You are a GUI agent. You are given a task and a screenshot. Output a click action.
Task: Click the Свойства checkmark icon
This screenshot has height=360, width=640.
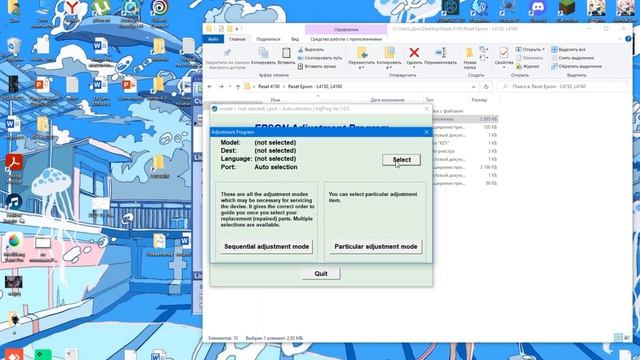tap(504, 53)
